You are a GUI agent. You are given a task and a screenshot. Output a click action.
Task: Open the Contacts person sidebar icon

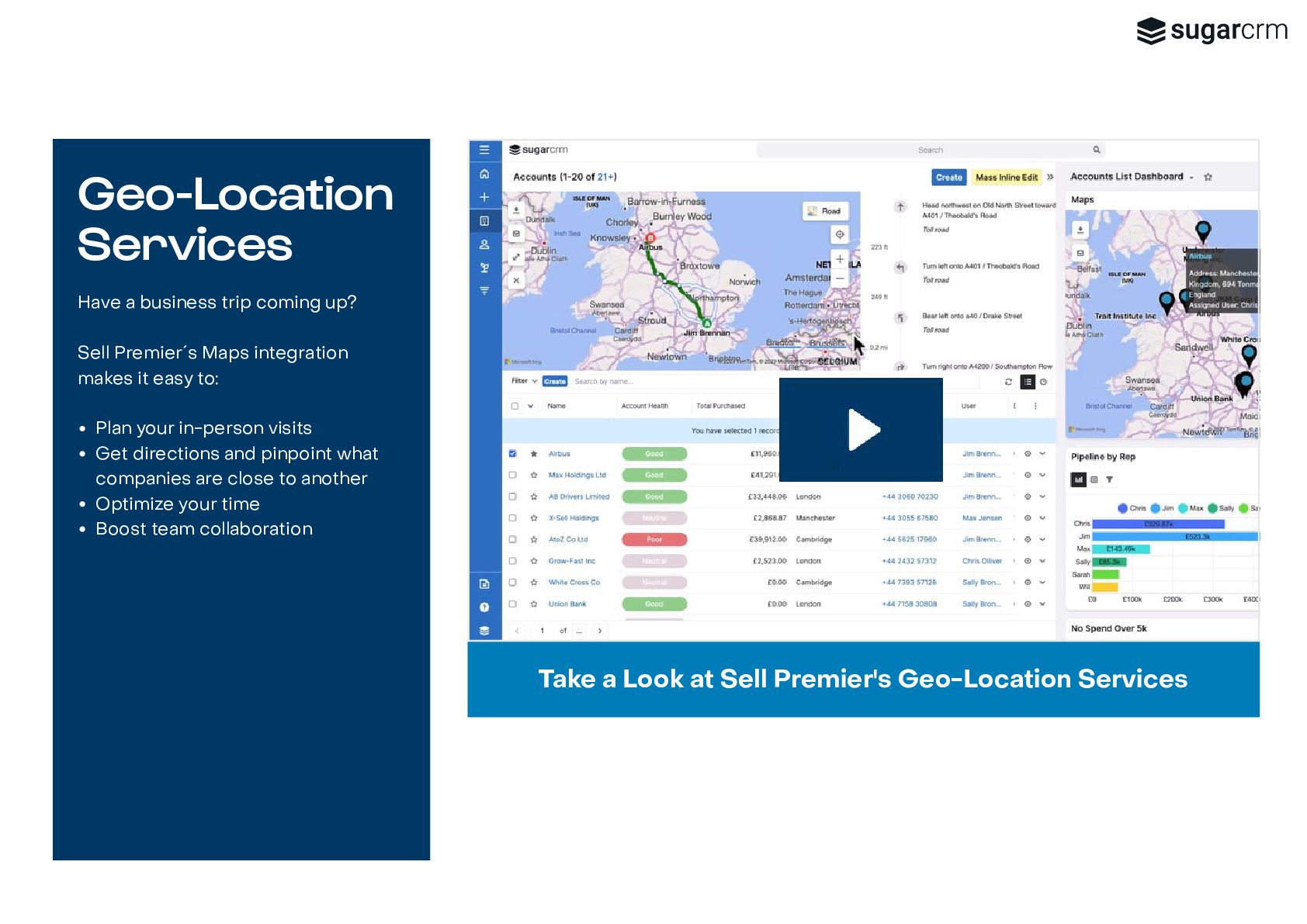(x=484, y=244)
